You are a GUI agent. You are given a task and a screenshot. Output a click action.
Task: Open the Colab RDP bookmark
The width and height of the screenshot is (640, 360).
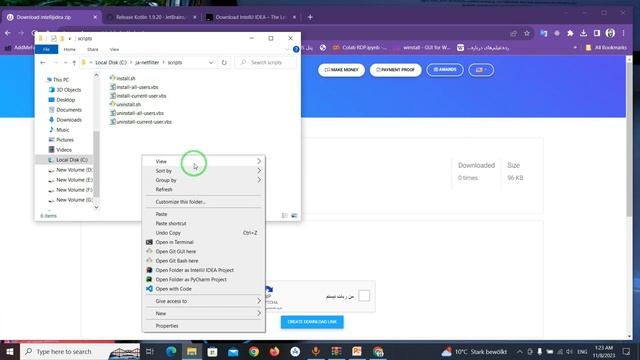359,47
